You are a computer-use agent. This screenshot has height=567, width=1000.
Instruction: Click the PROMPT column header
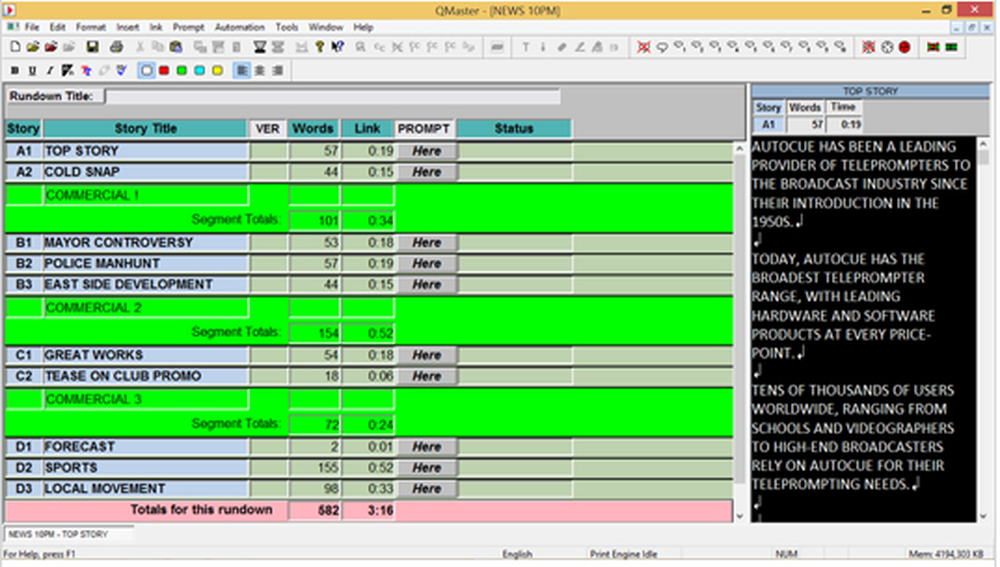click(423, 128)
